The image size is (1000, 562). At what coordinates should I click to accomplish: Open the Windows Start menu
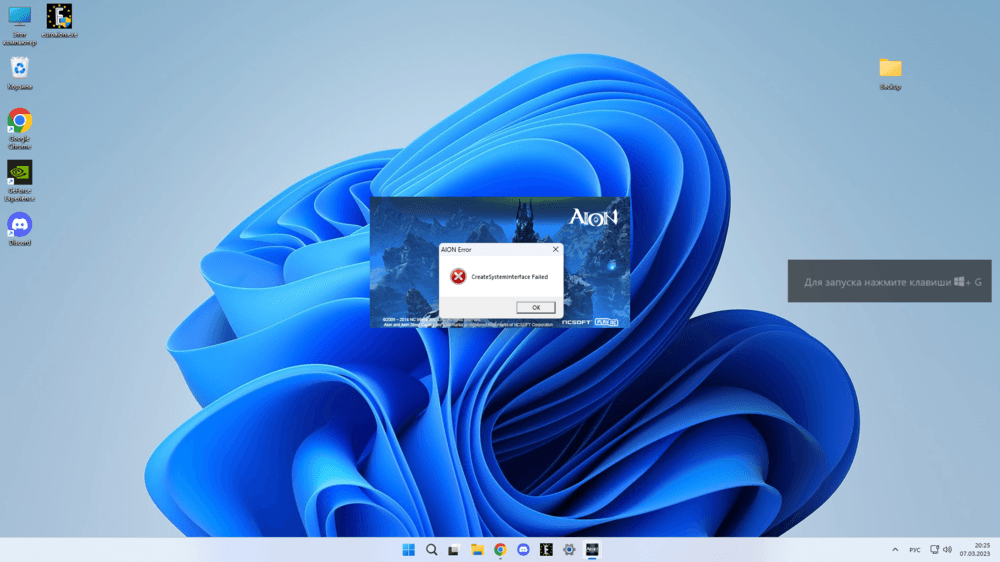(409, 550)
